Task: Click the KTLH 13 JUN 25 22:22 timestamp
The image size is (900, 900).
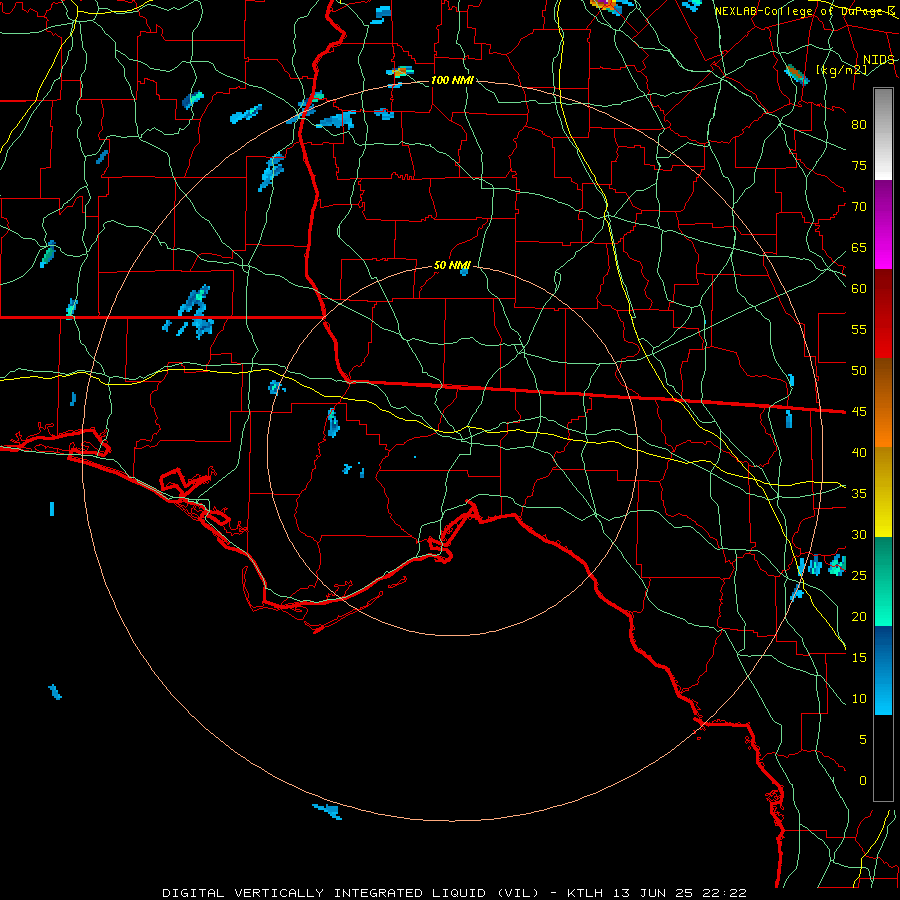Action: [x=656, y=893]
